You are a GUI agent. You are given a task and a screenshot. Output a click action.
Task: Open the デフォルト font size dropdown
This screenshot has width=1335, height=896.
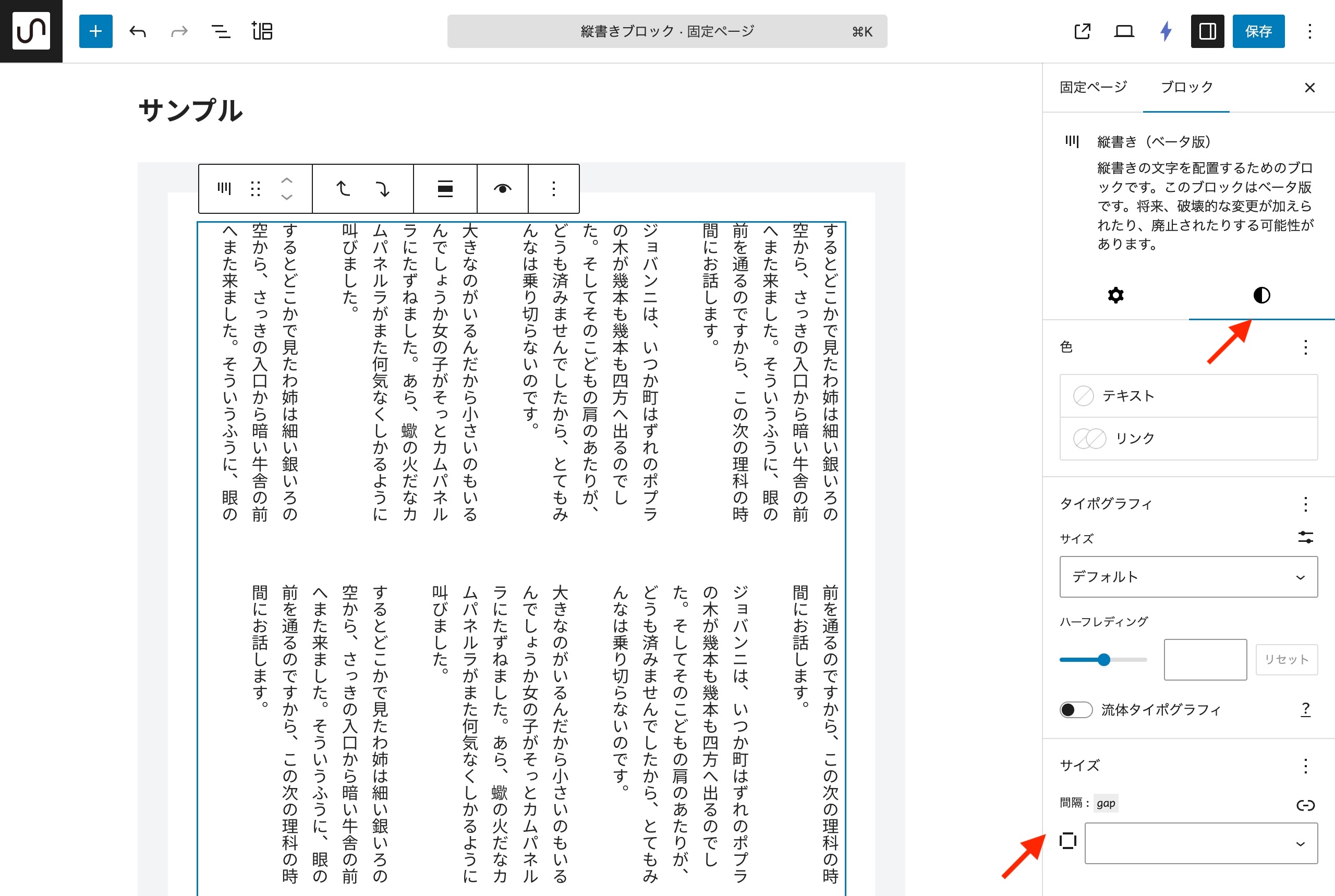tap(1188, 577)
